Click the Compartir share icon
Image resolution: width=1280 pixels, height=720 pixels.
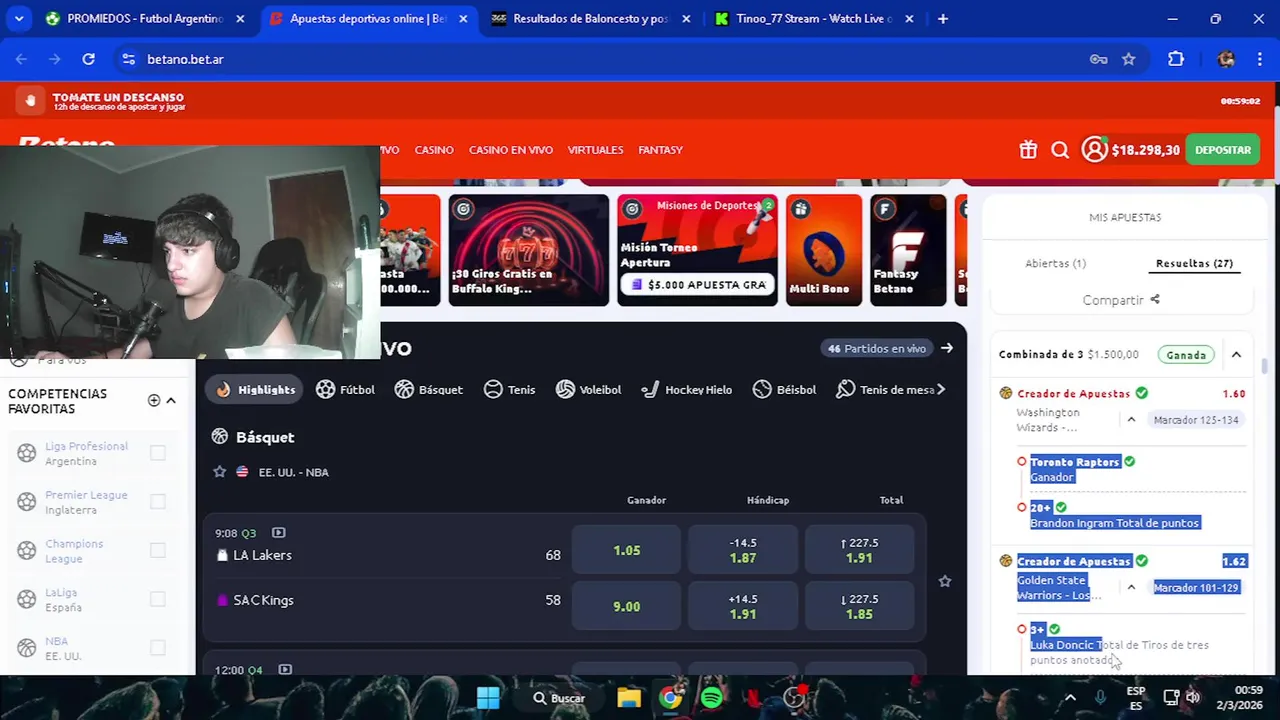click(1155, 299)
